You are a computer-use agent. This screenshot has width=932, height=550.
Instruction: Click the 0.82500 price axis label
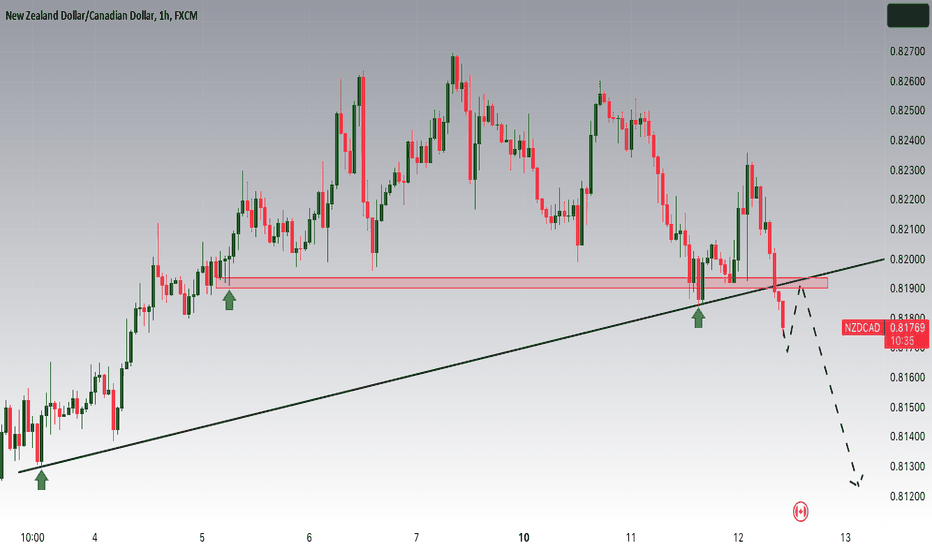pyautogui.click(x=907, y=111)
